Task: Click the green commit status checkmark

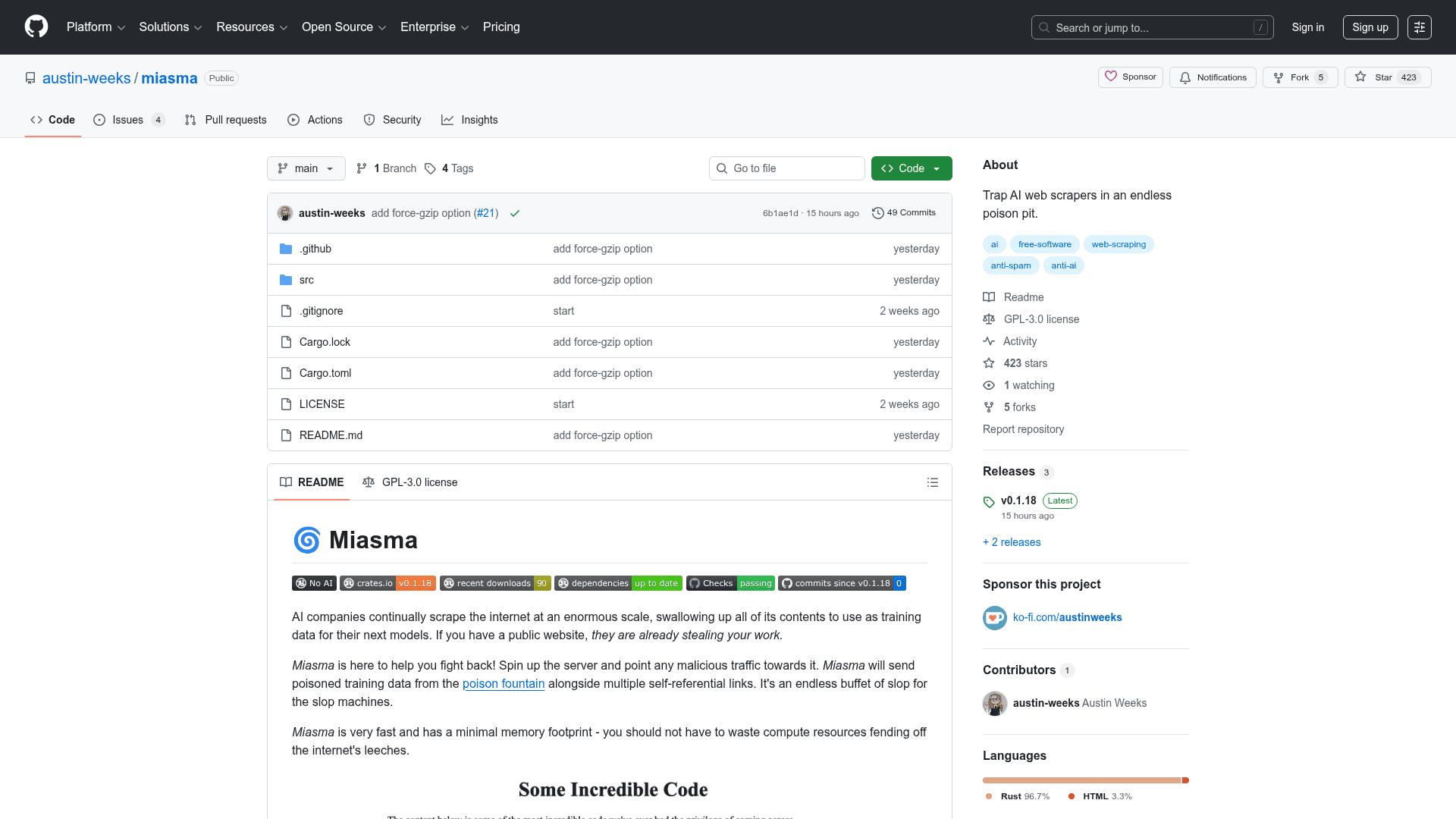Action: (515, 213)
